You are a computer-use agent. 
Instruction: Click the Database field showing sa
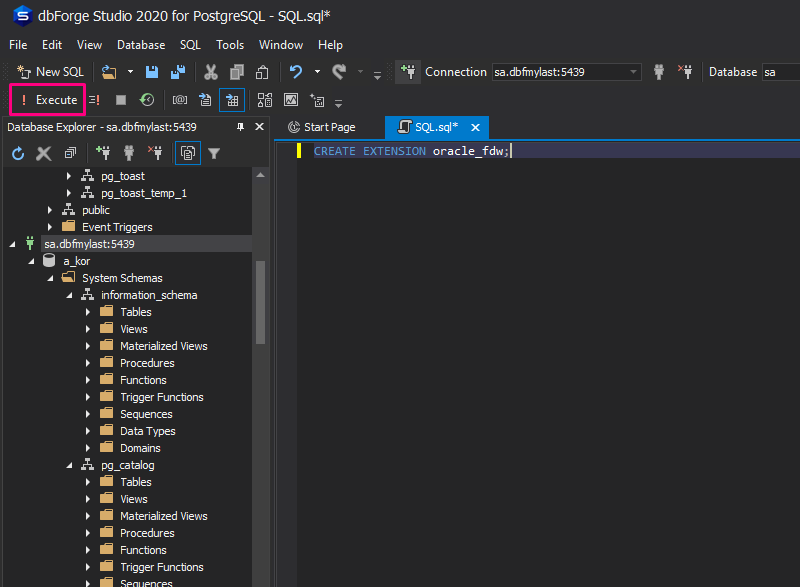pos(781,72)
